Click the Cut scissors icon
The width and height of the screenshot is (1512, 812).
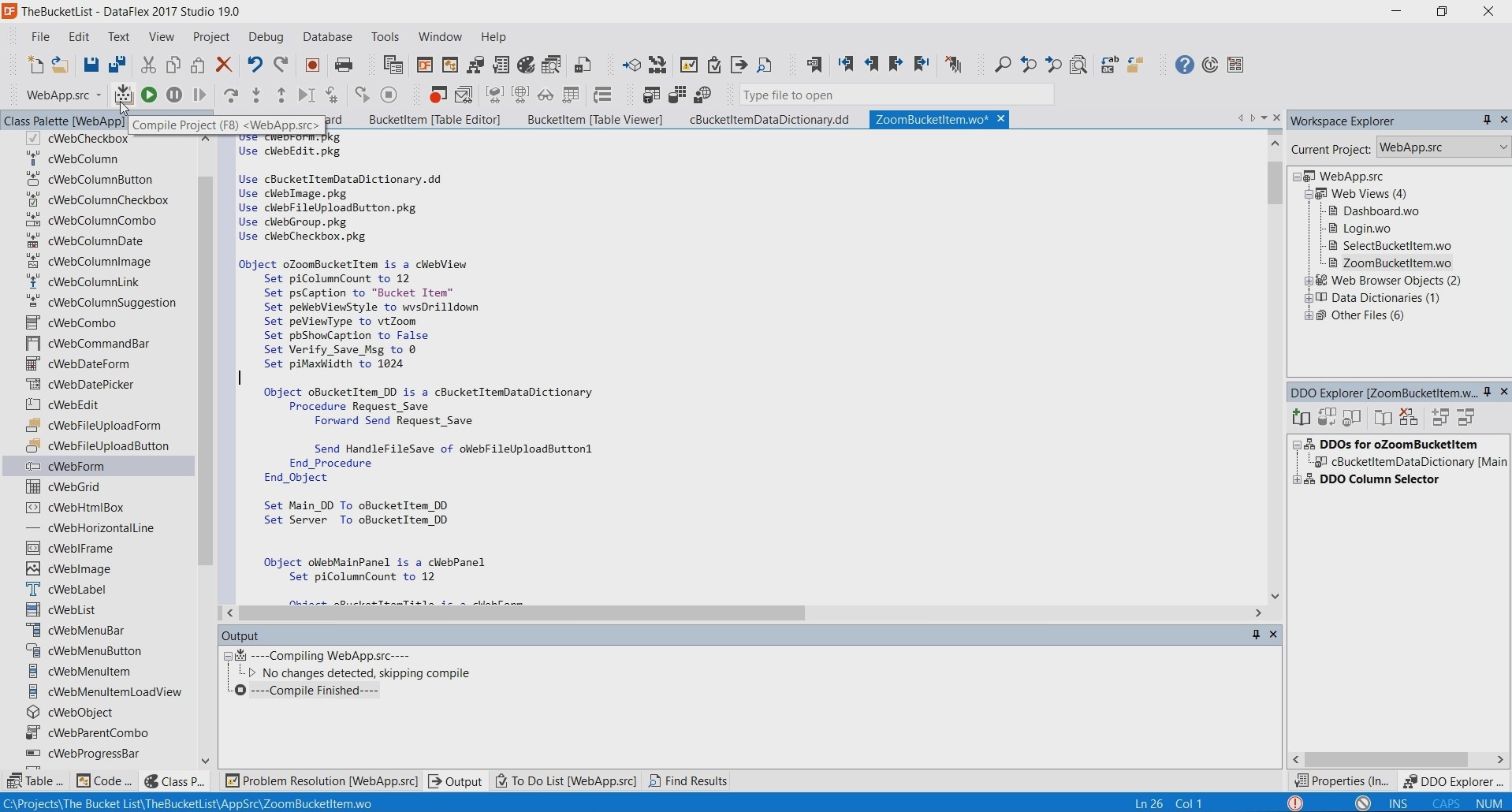(149, 65)
